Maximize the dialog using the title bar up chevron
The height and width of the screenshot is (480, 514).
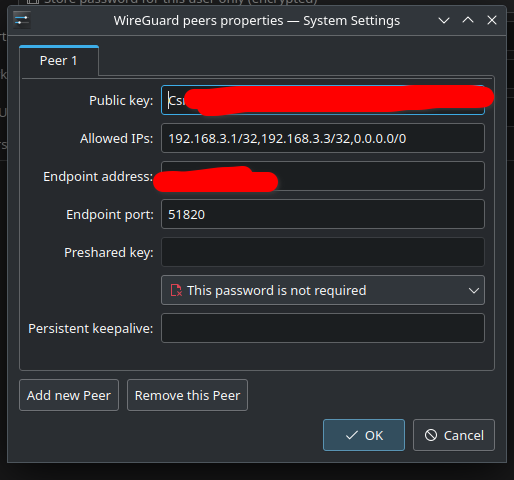click(468, 20)
